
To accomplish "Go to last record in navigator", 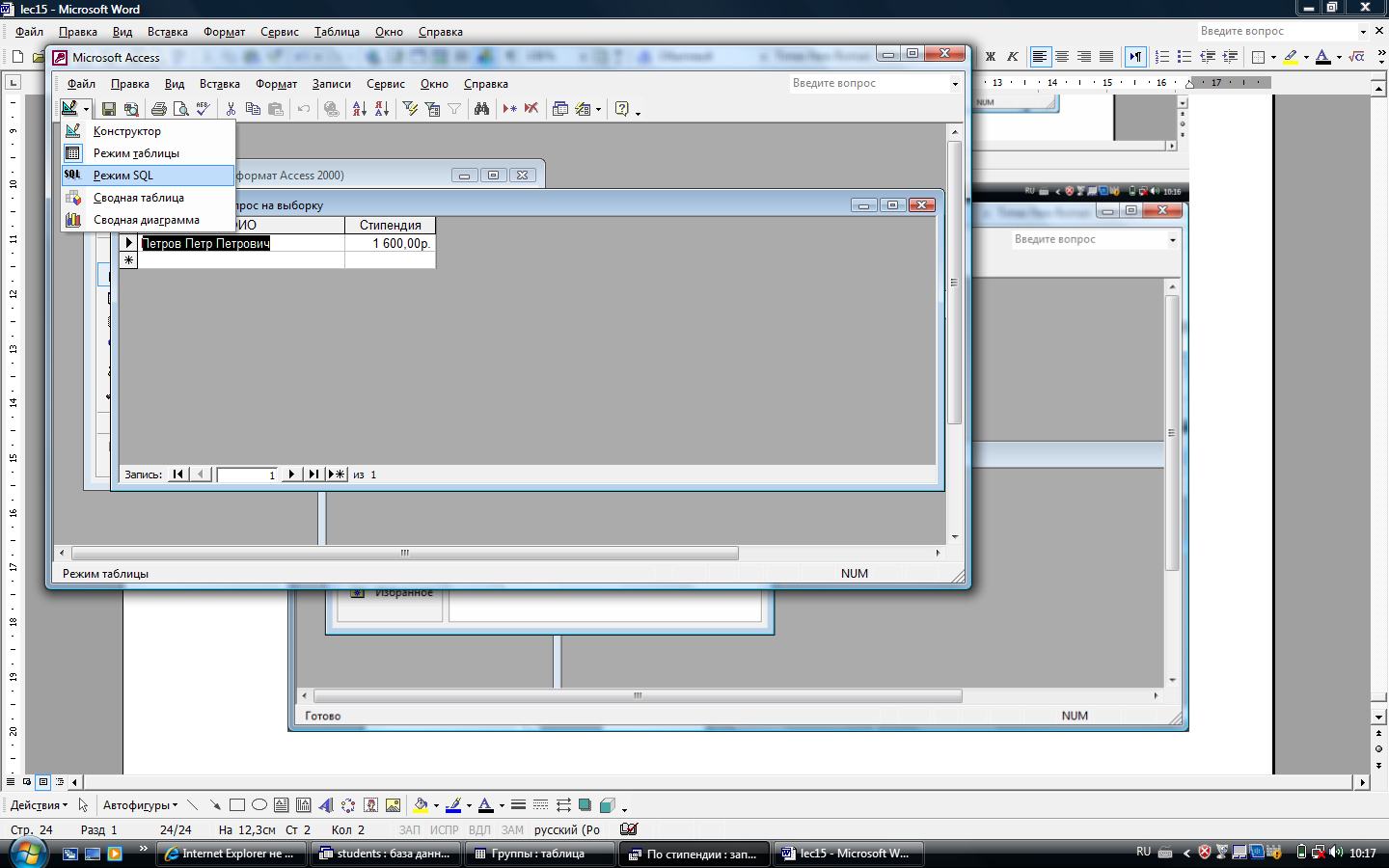I will tap(313, 475).
